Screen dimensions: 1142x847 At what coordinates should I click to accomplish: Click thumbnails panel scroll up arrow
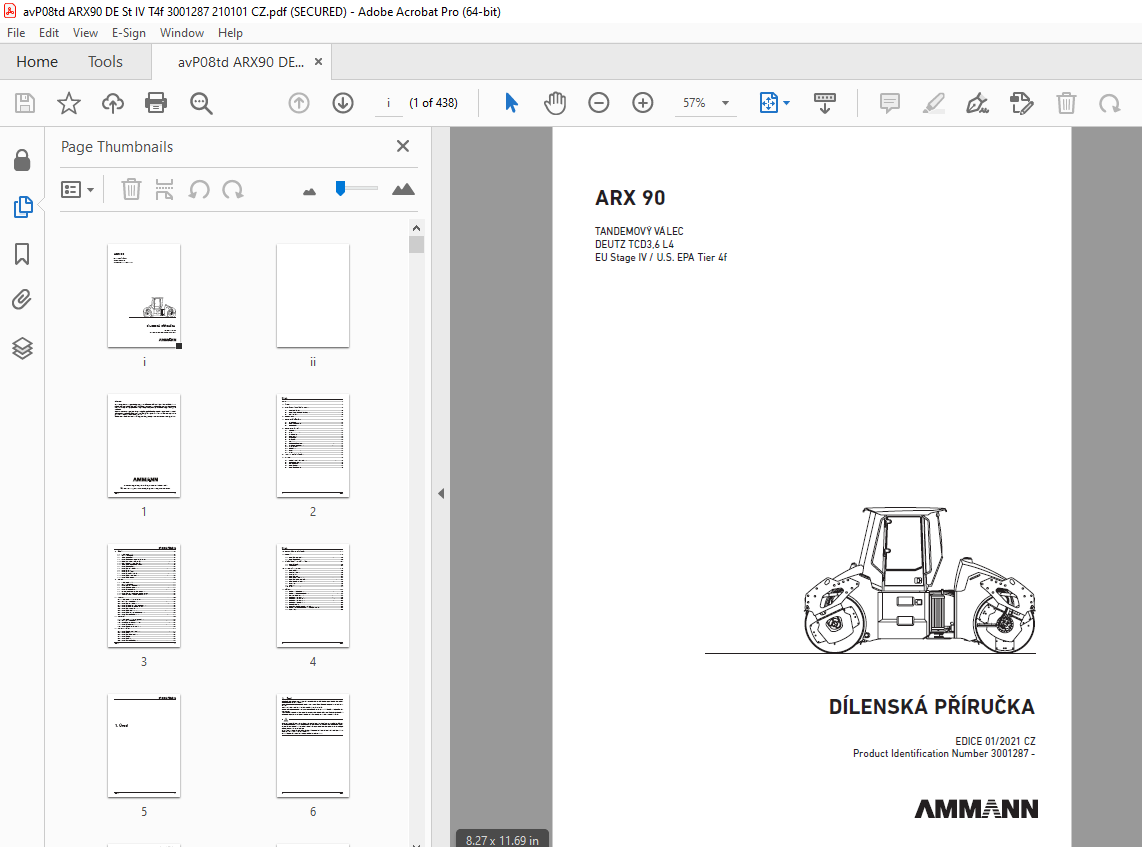click(x=417, y=228)
